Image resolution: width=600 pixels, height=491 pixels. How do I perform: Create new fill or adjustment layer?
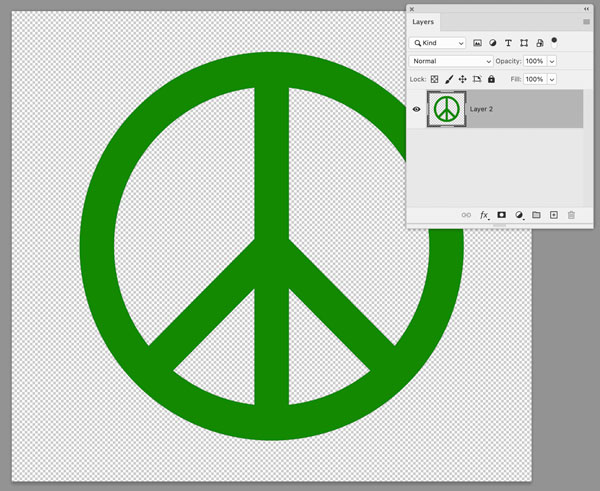[x=519, y=215]
